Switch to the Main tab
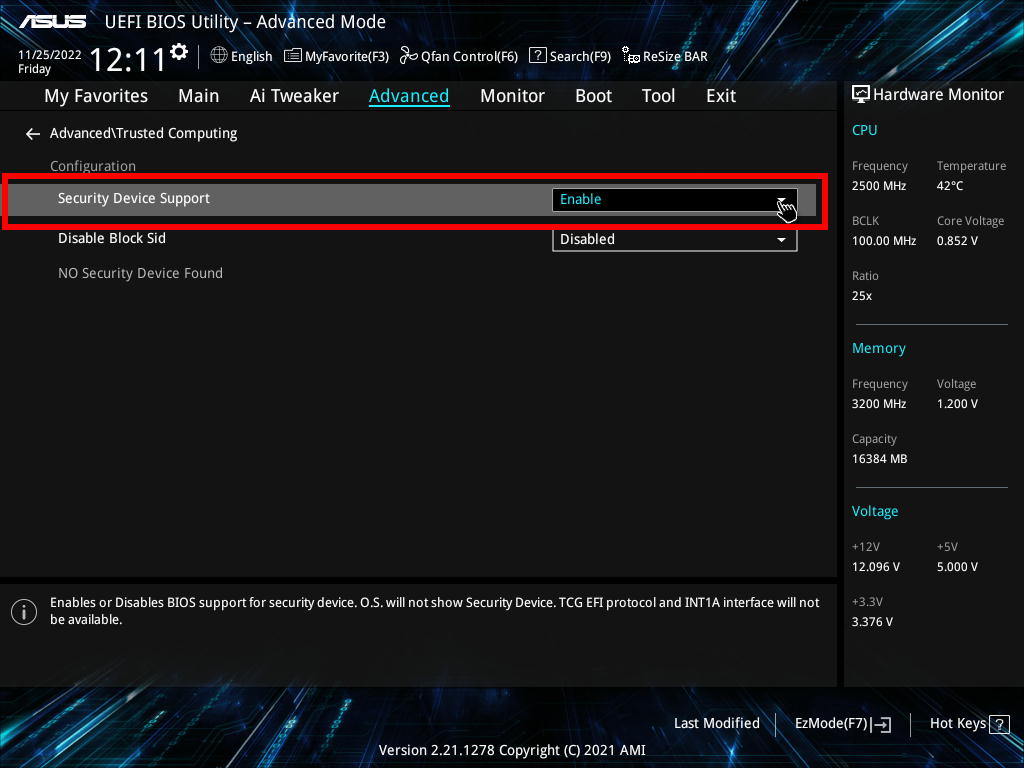This screenshot has width=1024, height=768. point(199,96)
